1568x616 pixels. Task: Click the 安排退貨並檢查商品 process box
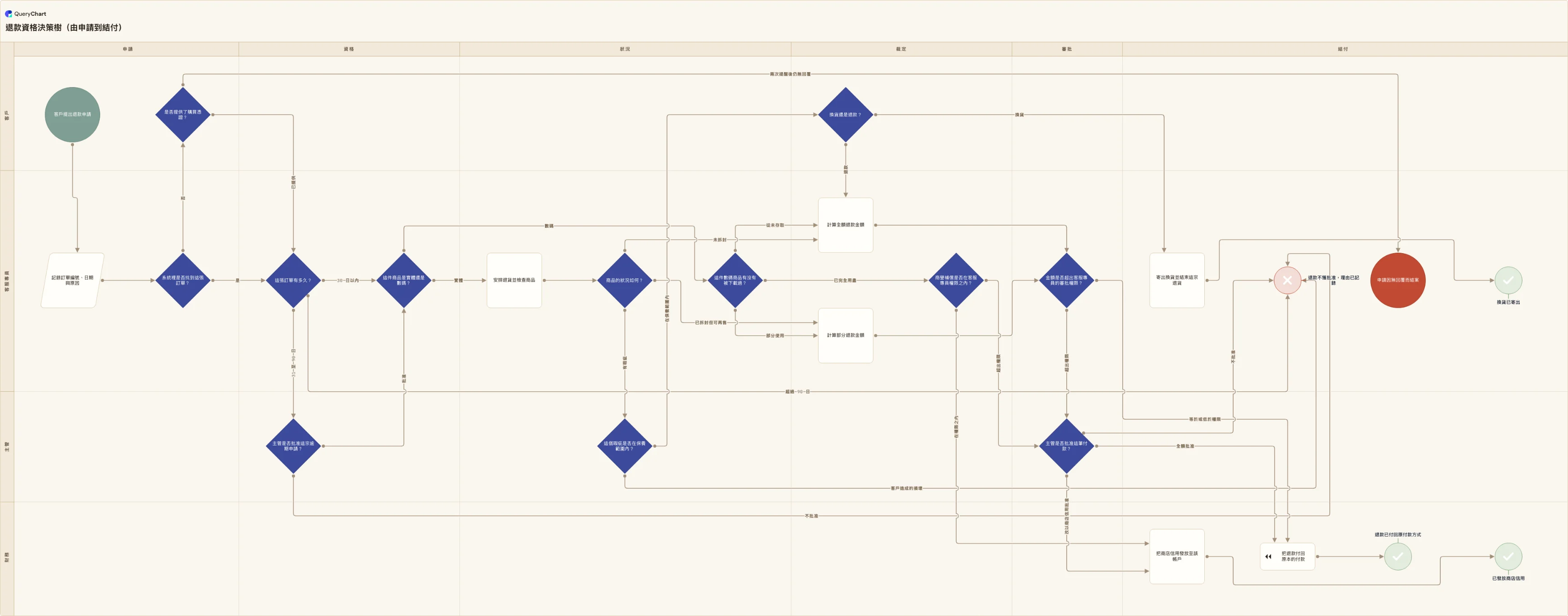coord(514,281)
